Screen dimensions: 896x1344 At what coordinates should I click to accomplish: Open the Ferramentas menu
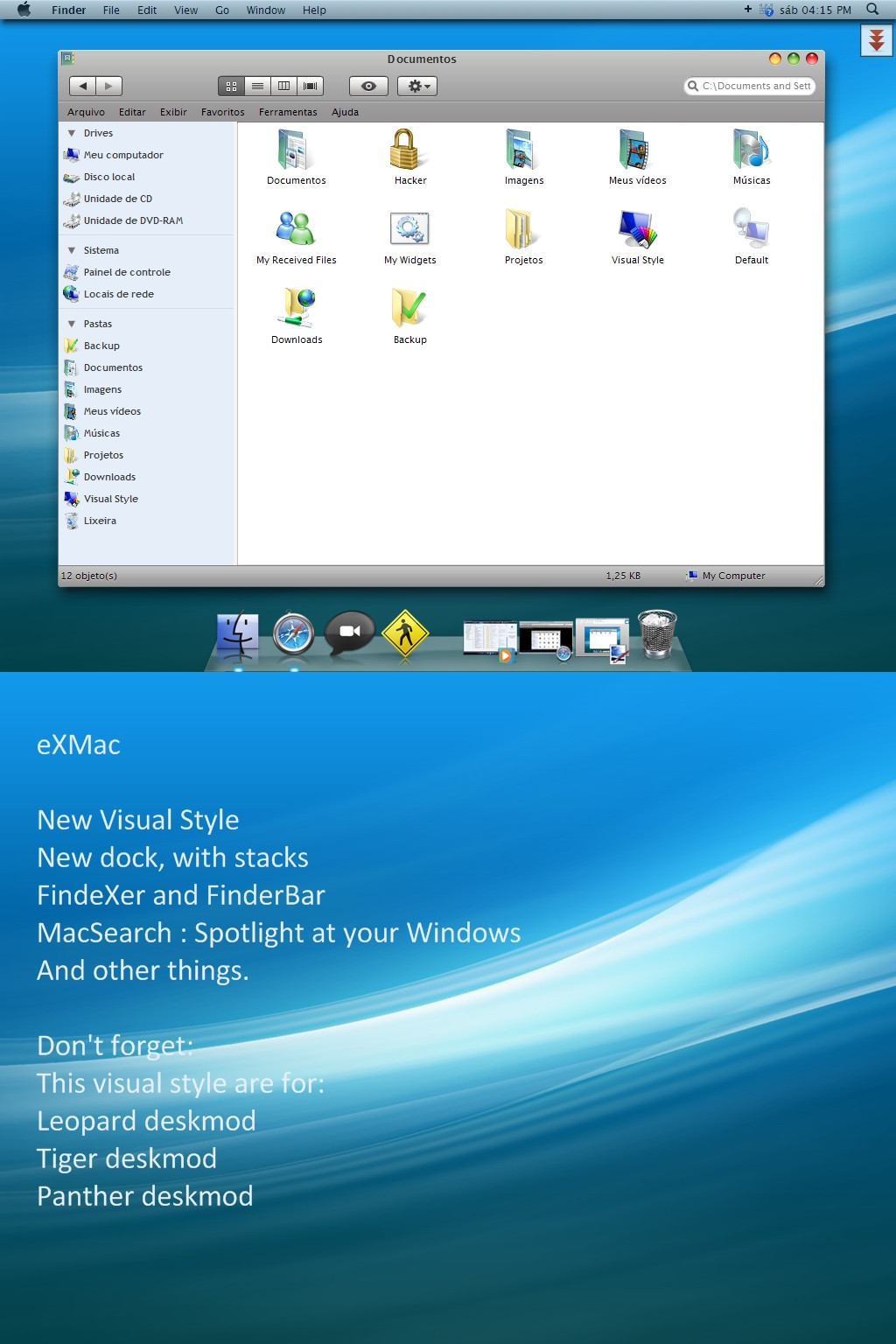288,112
